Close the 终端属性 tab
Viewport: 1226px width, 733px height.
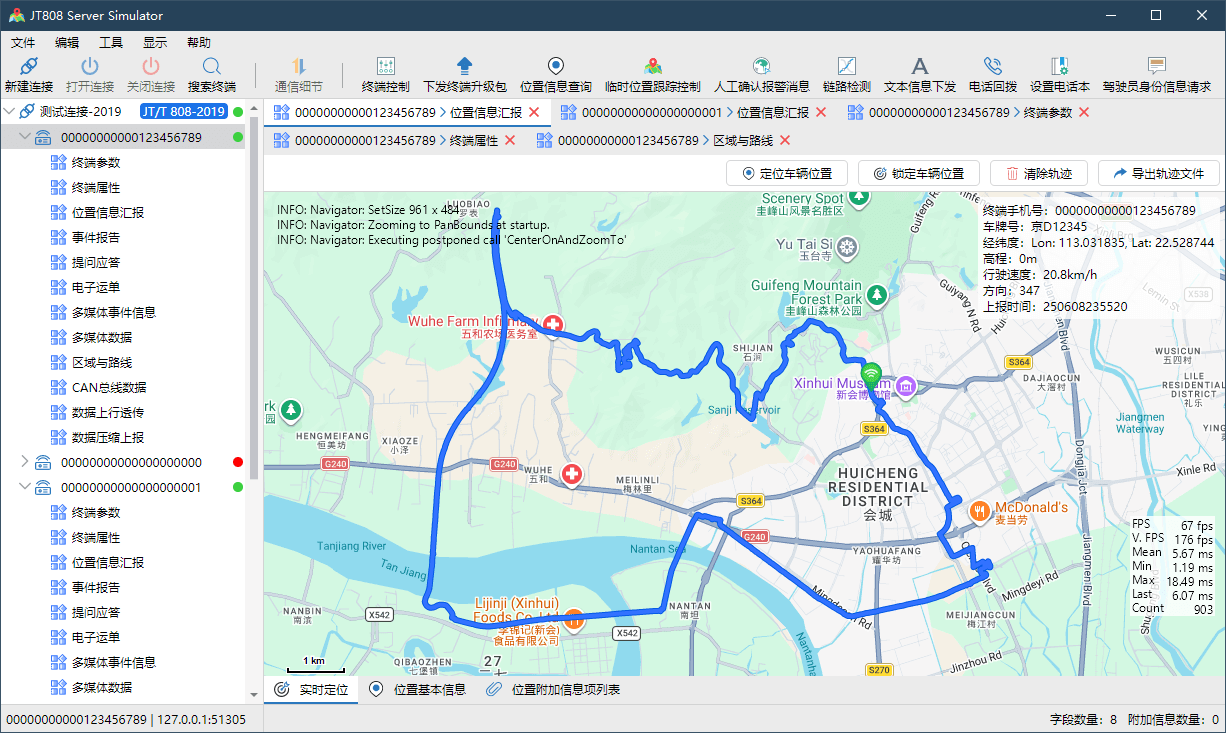click(x=512, y=141)
